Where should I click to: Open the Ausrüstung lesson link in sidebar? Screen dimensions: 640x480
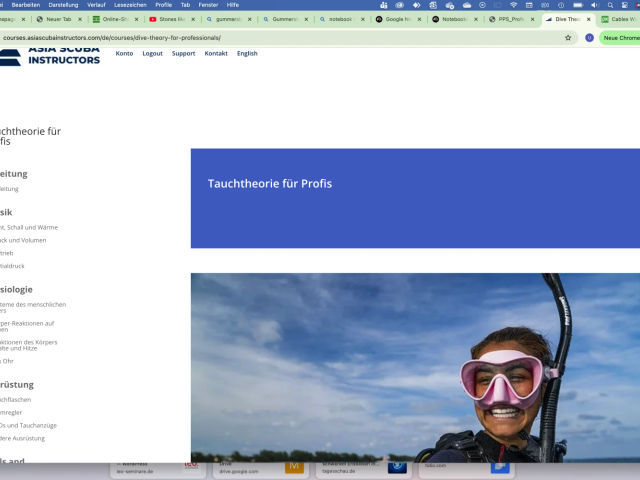[x=22, y=438]
